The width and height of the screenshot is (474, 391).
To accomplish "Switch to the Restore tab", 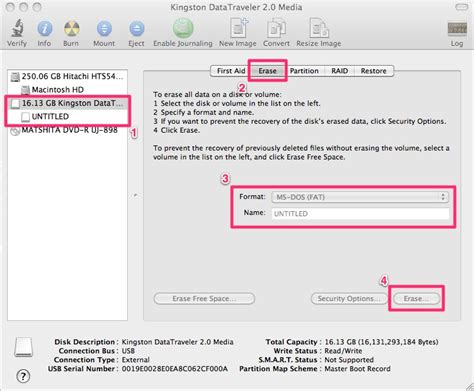I will [373, 71].
